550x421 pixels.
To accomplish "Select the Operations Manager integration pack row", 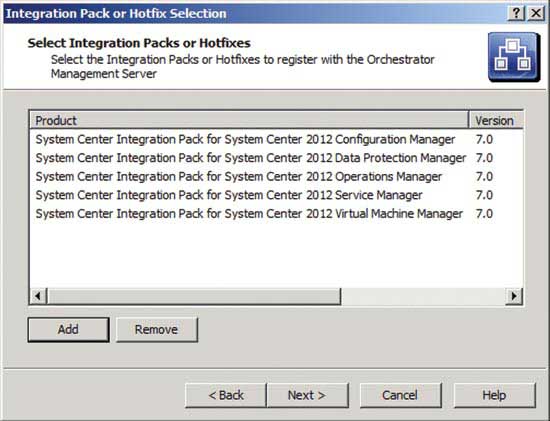I will 276,176.
